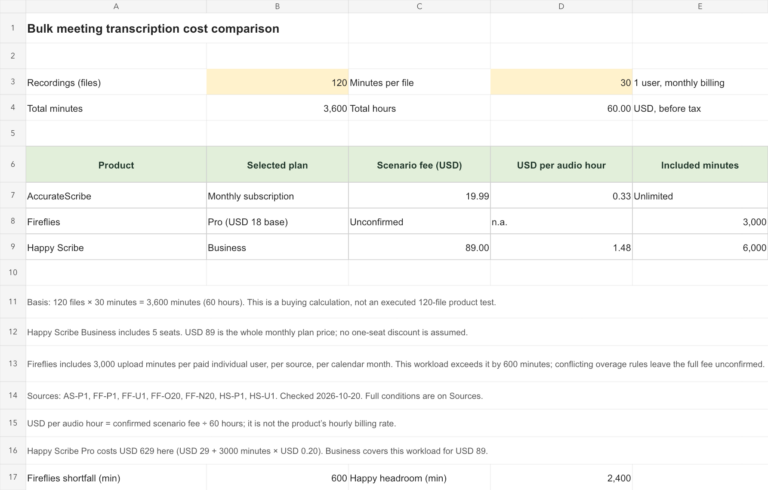
Task: Select the yellow input cell containing 30
Action: pyautogui.click(x=561, y=82)
